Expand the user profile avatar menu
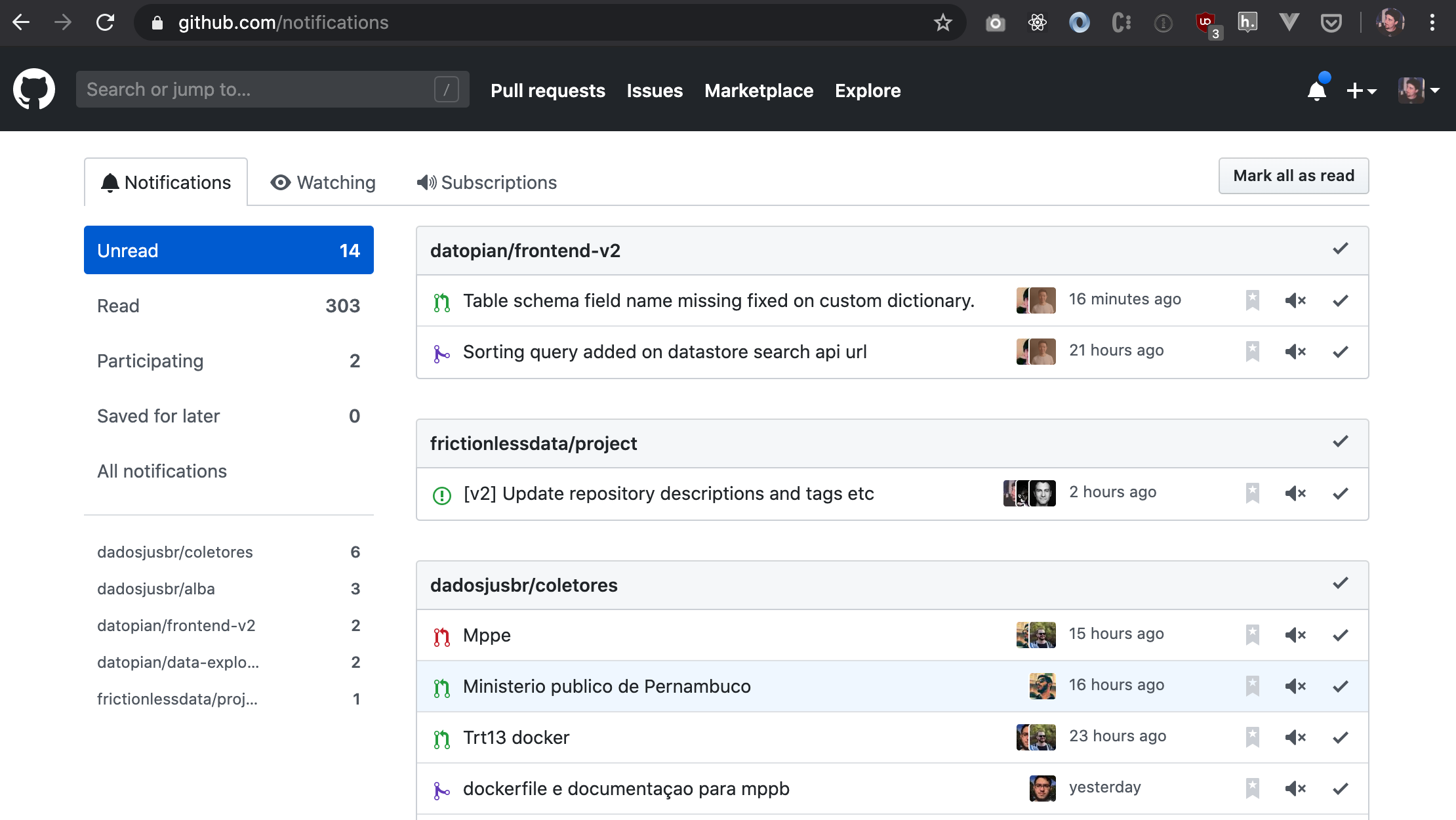The width and height of the screenshot is (1456, 820). tap(1418, 91)
